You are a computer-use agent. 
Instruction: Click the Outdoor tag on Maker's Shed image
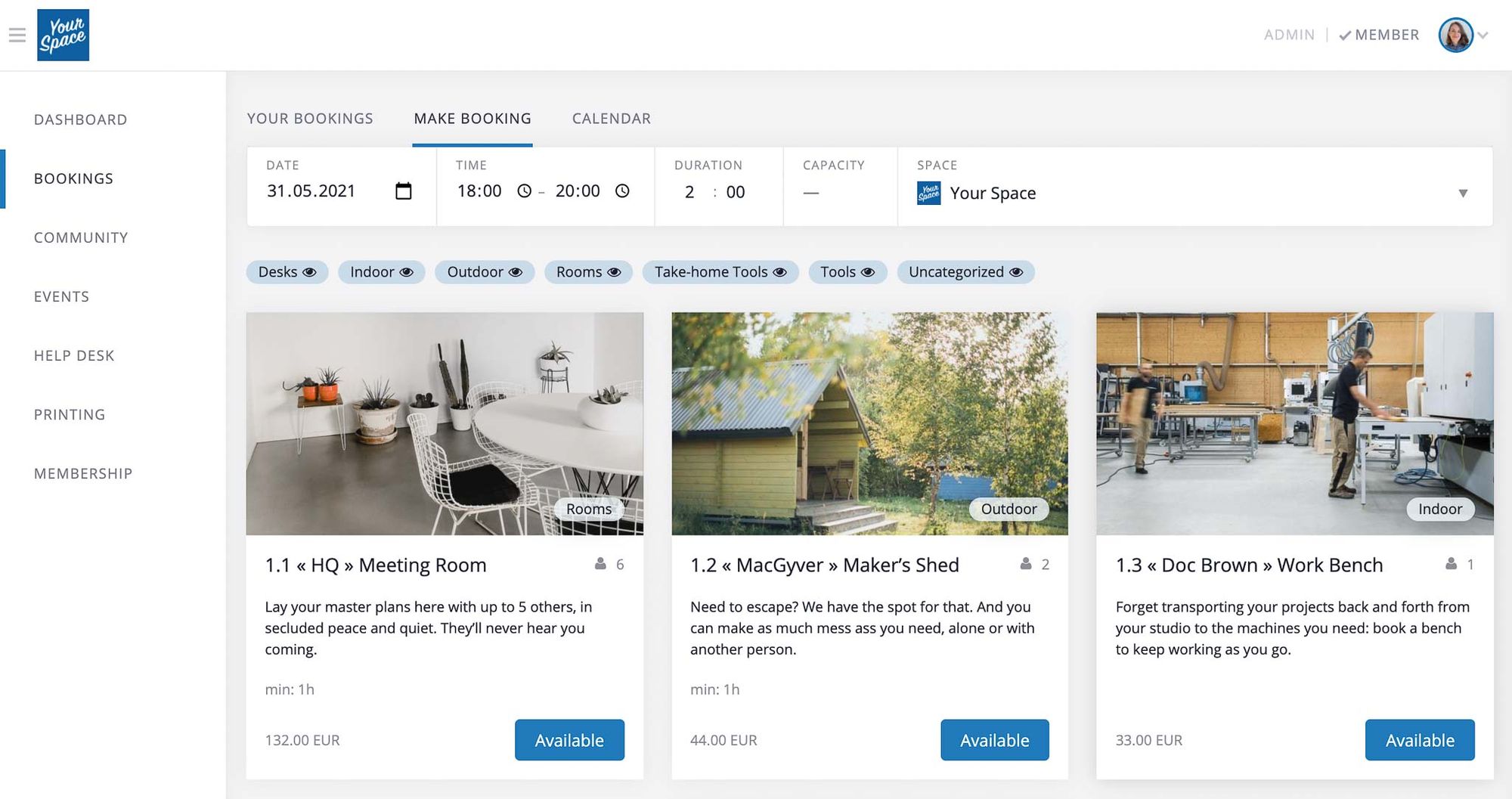(1009, 509)
